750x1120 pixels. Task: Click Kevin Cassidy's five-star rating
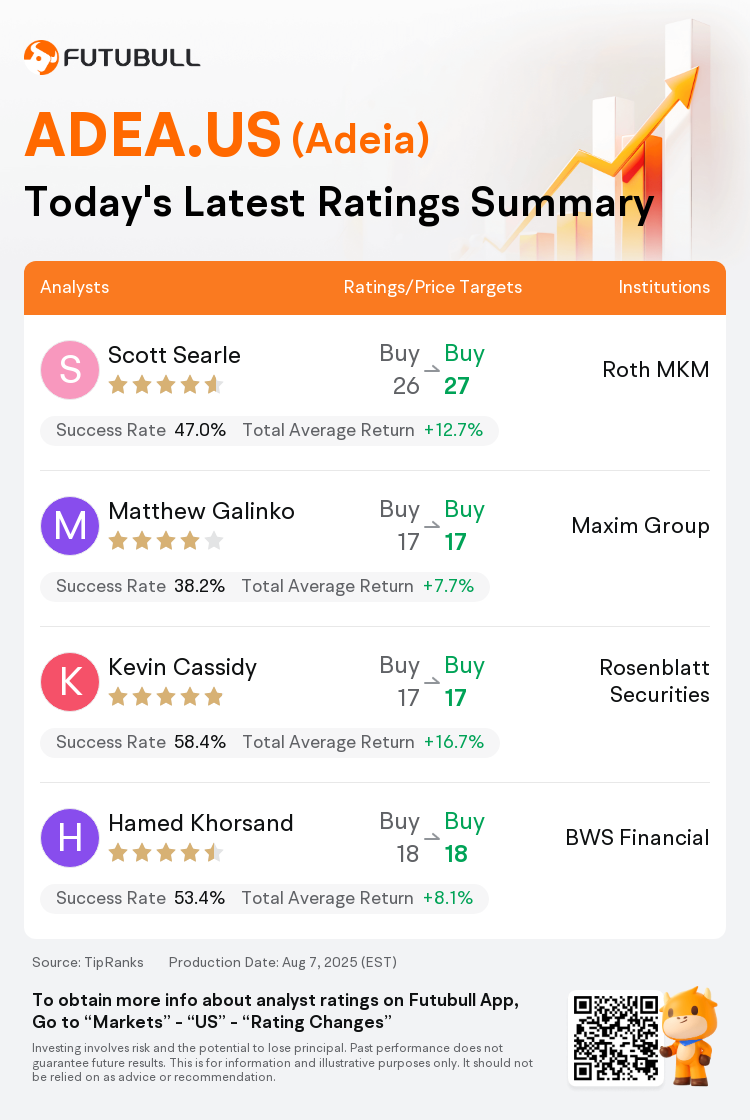[166, 697]
